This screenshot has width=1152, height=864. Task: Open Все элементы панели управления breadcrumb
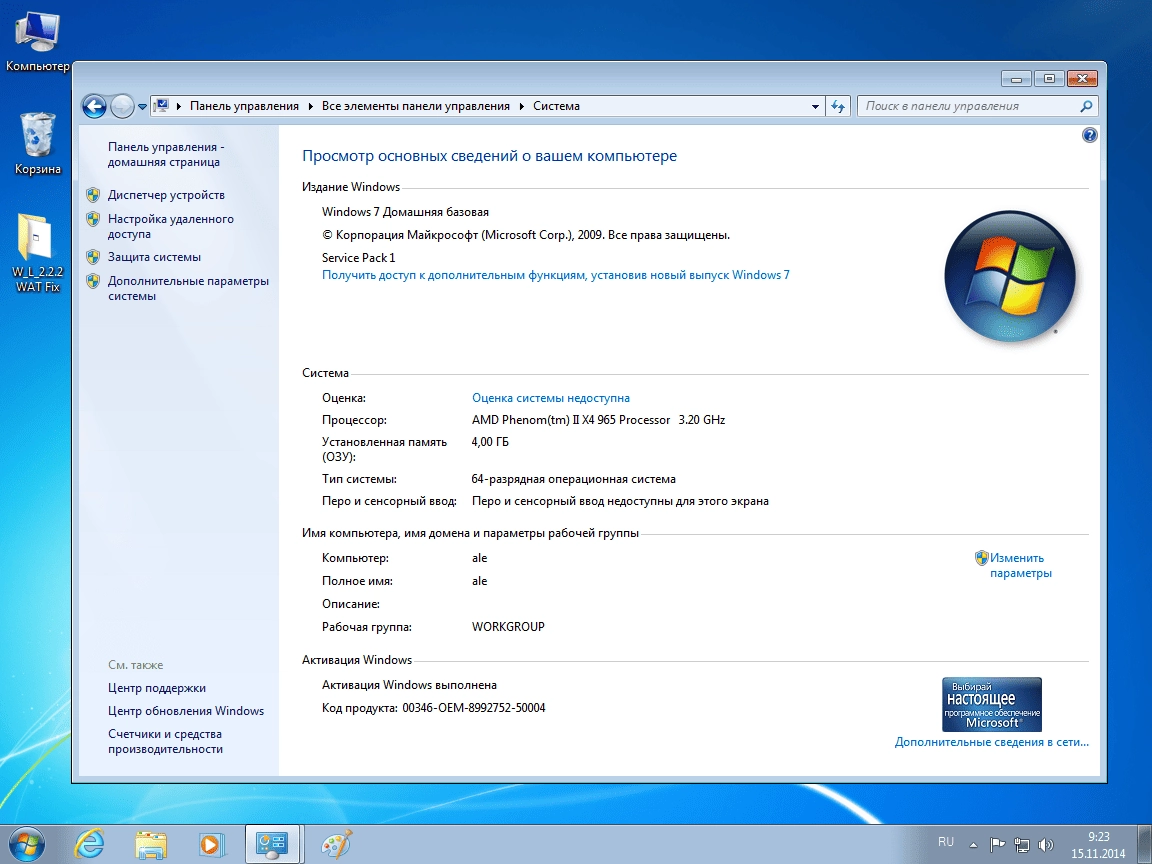click(416, 106)
